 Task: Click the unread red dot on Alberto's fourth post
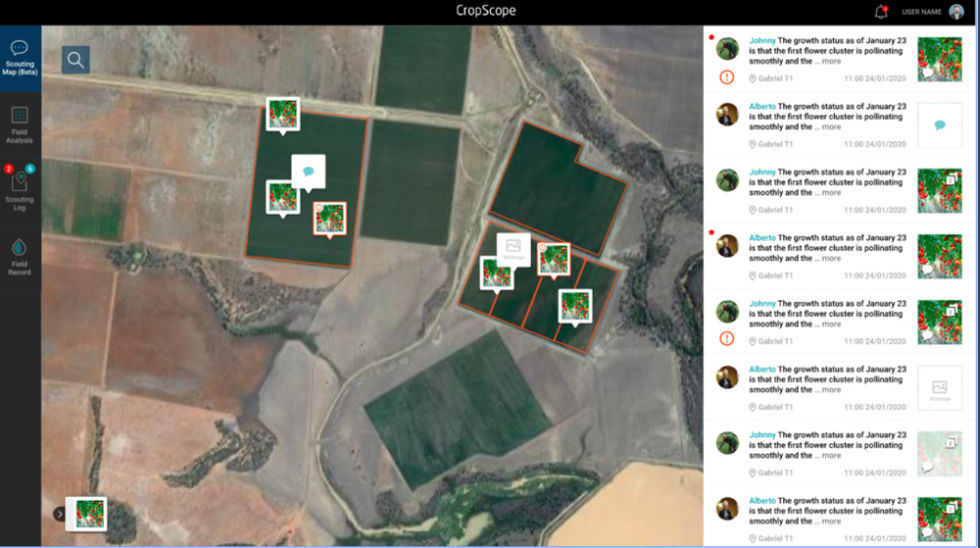pyautogui.click(x=711, y=232)
